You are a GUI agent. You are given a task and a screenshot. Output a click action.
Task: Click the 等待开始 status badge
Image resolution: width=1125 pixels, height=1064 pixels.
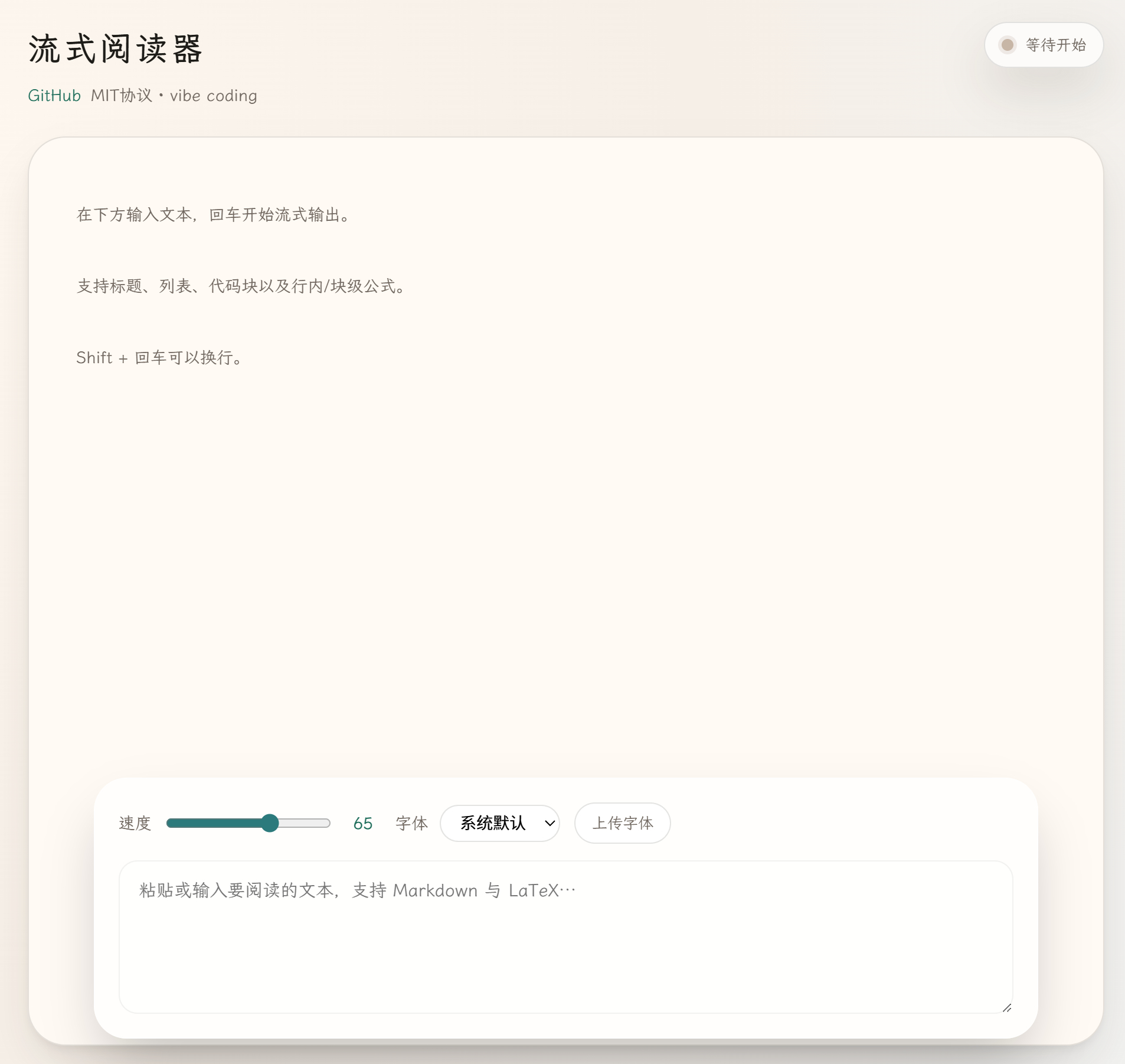click(x=1045, y=44)
